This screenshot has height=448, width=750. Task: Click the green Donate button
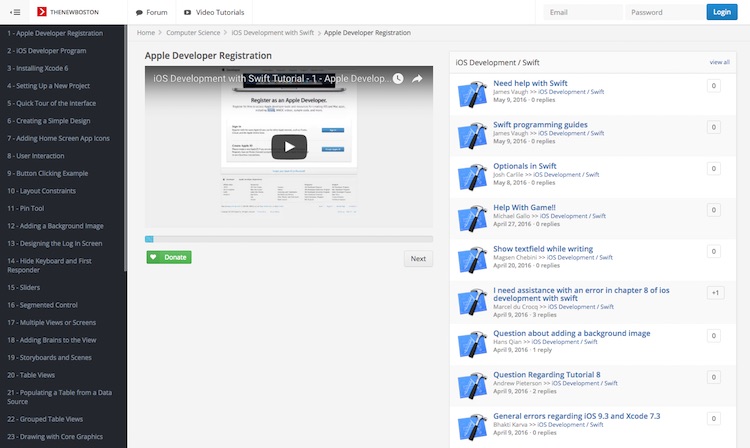pos(169,257)
